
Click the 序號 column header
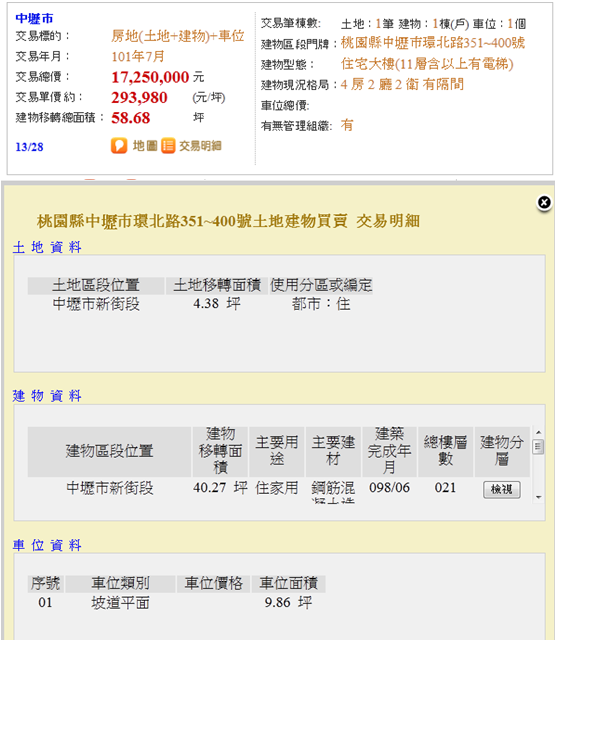click(45, 584)
